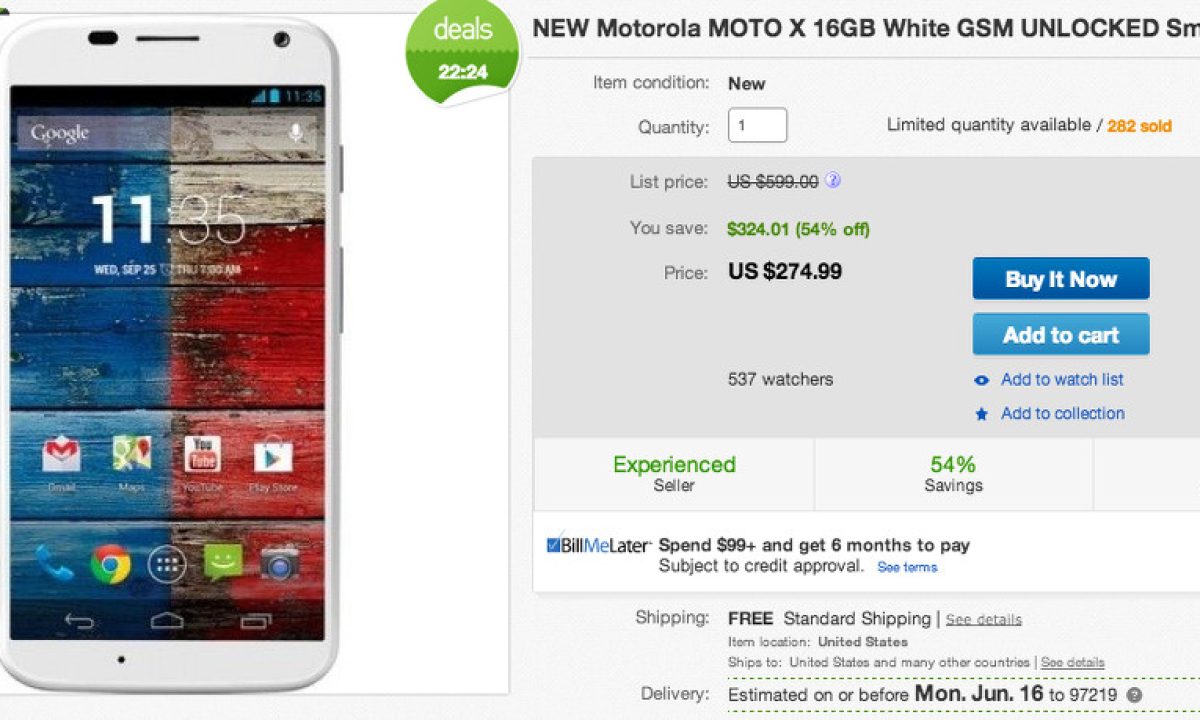Image resolution: width=1200 pixels, height=720 pixels.
Task: Open the Add to watch list link
Action: 1062,380
